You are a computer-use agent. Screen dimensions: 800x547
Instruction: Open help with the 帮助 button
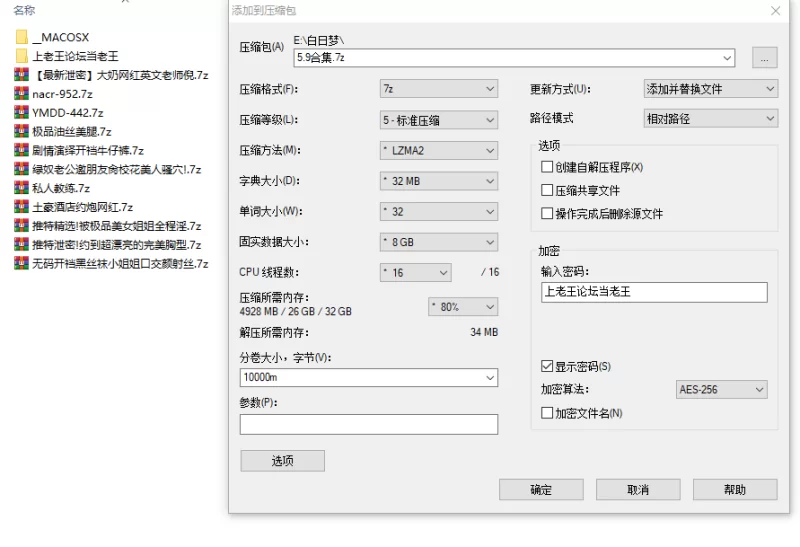(735, 490)
